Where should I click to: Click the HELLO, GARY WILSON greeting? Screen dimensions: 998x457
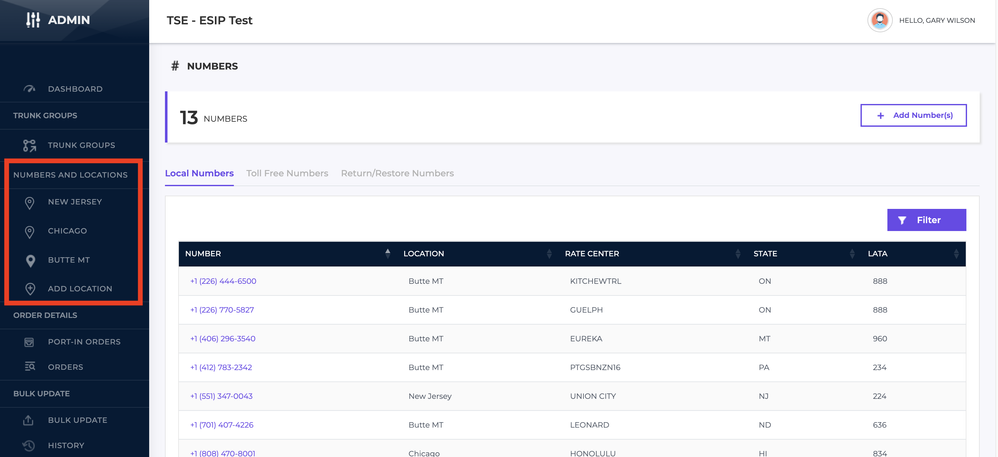(937, 21)
